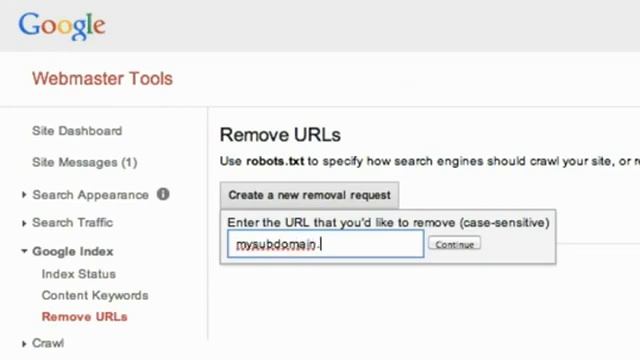Select Remove URLs in sidebar
The width and height of the screenshot is (640, 360).
84,317
